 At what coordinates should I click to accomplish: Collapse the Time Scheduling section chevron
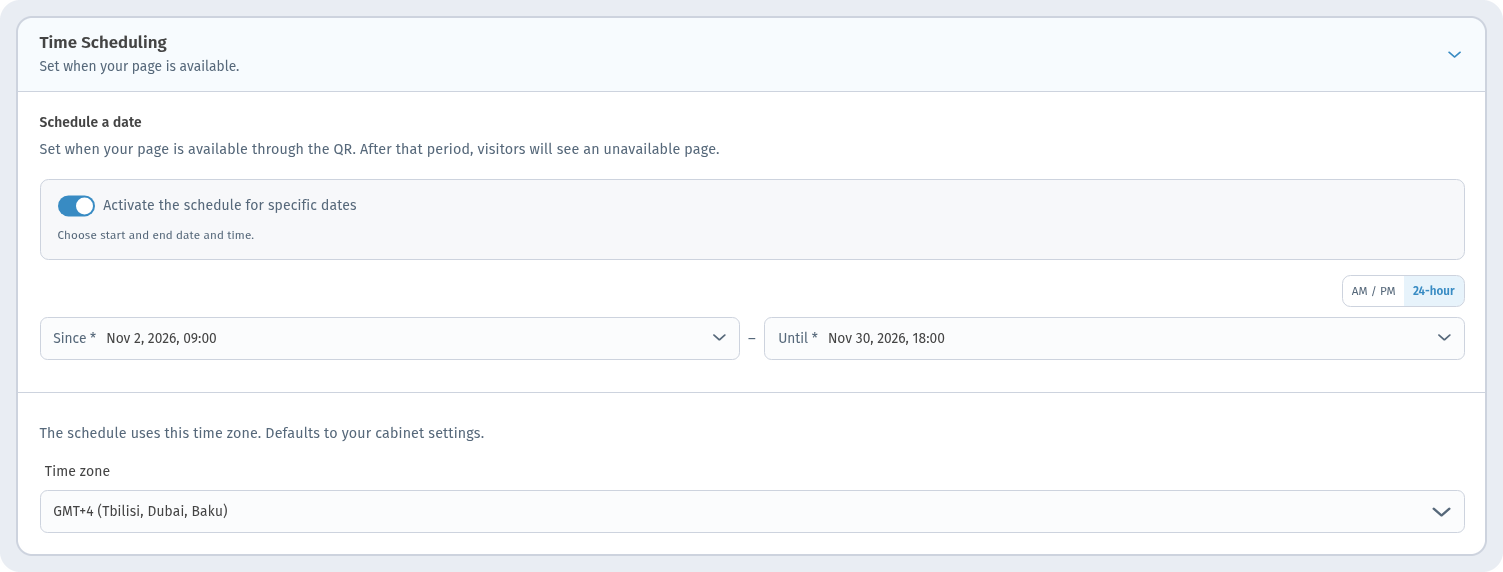click(x=1454, y=55)
